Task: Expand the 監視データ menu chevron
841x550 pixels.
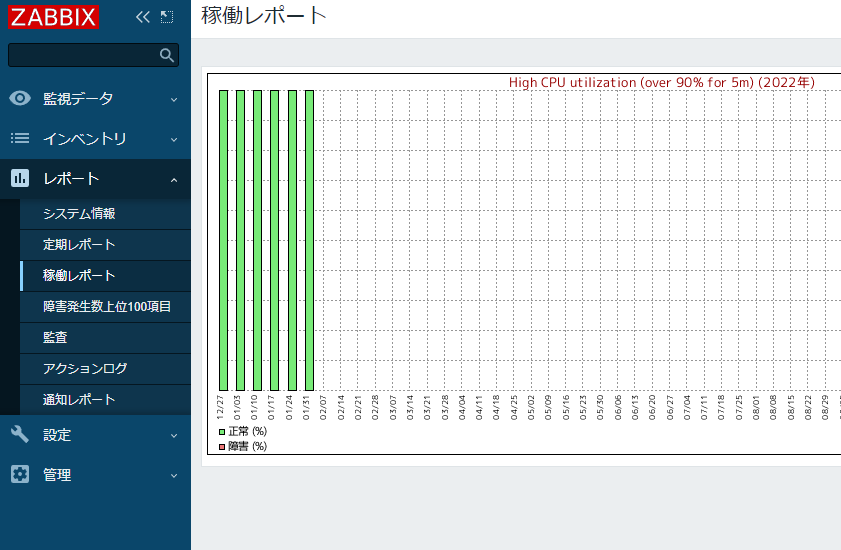Action: coord(174,99)
